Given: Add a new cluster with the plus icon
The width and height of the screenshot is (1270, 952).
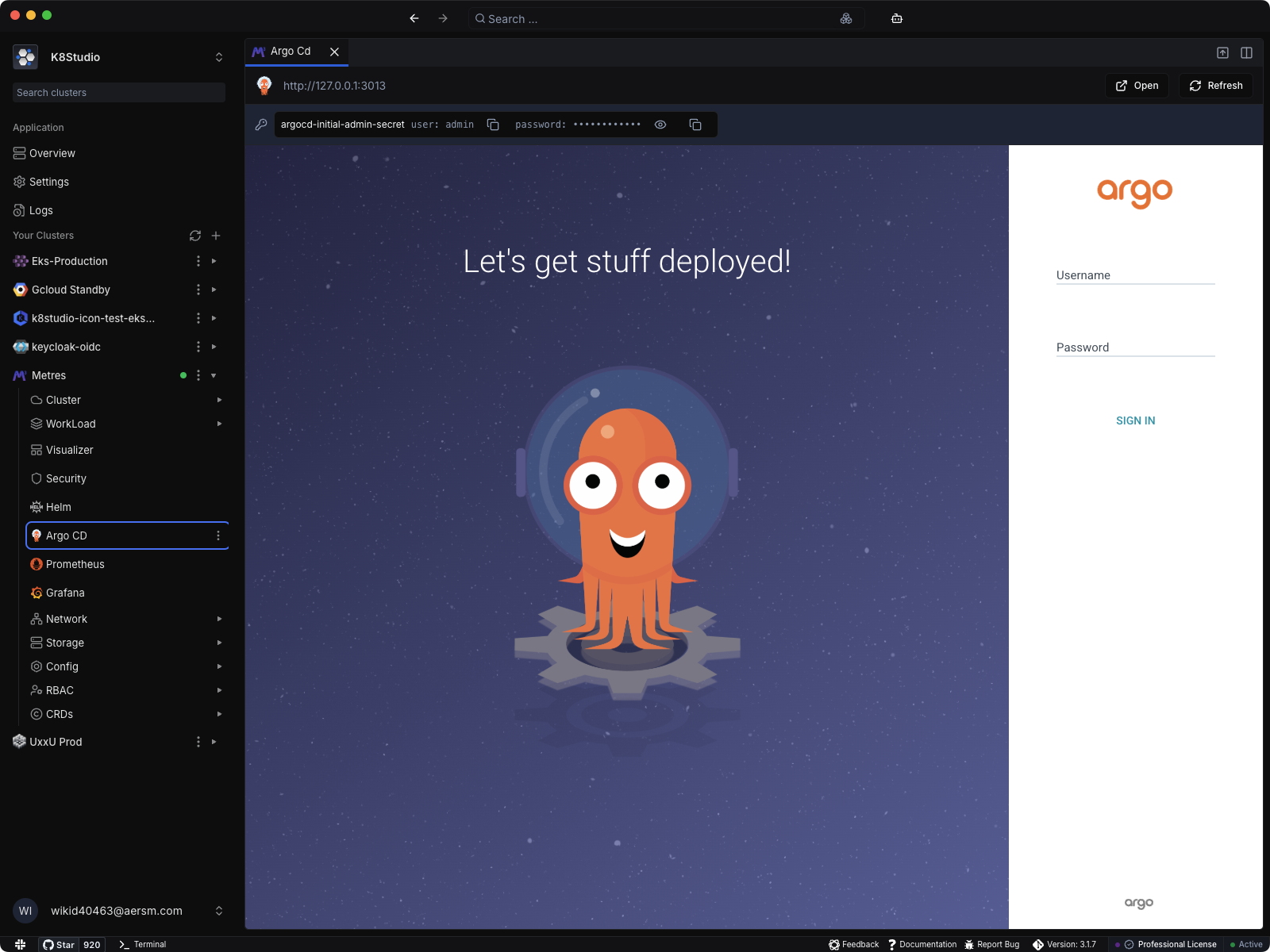Looking at the screenshot, I should [x=216, y=236].
